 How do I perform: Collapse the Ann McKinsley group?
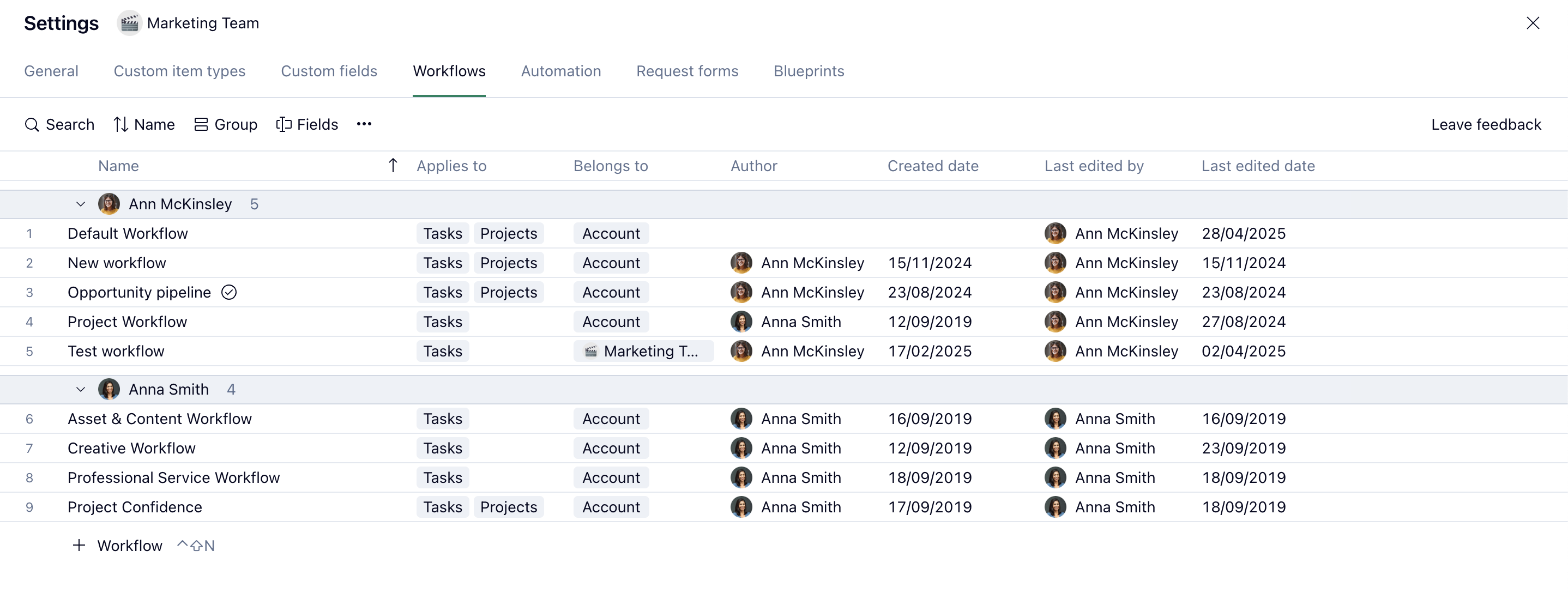[x=80, y=204]
